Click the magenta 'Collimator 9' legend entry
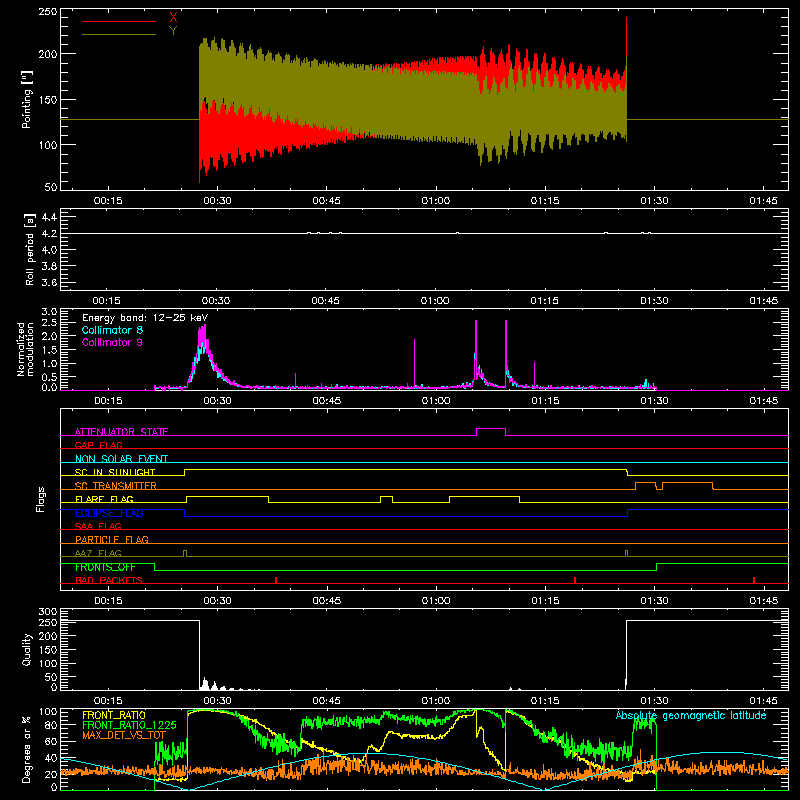Viewport: 800px width, 800px height. click(x=112, y=342)
